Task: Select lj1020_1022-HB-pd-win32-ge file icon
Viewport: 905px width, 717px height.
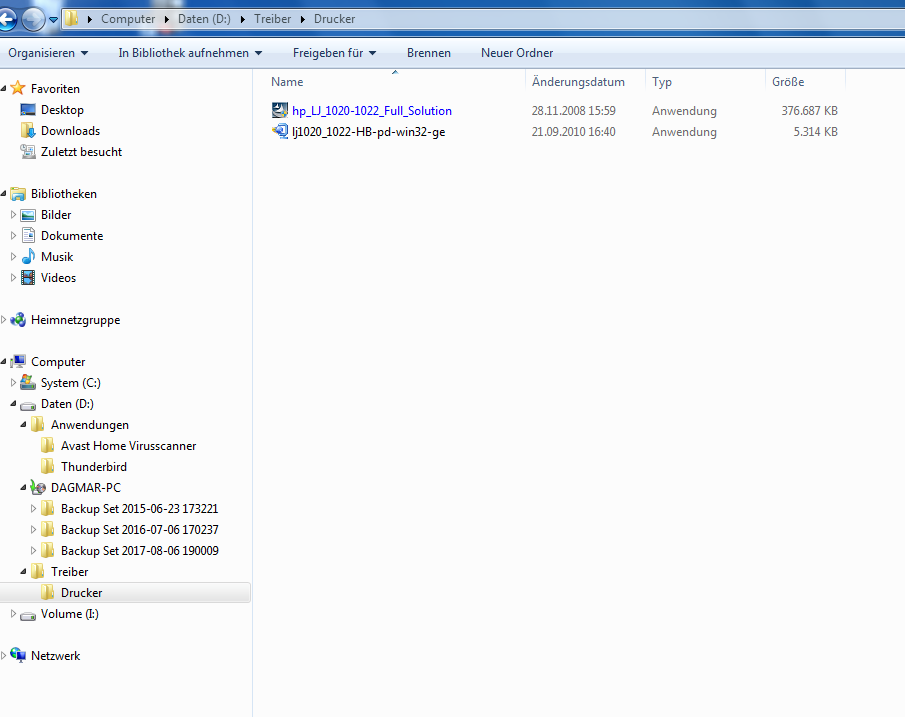Action: (x=279, y=131)
